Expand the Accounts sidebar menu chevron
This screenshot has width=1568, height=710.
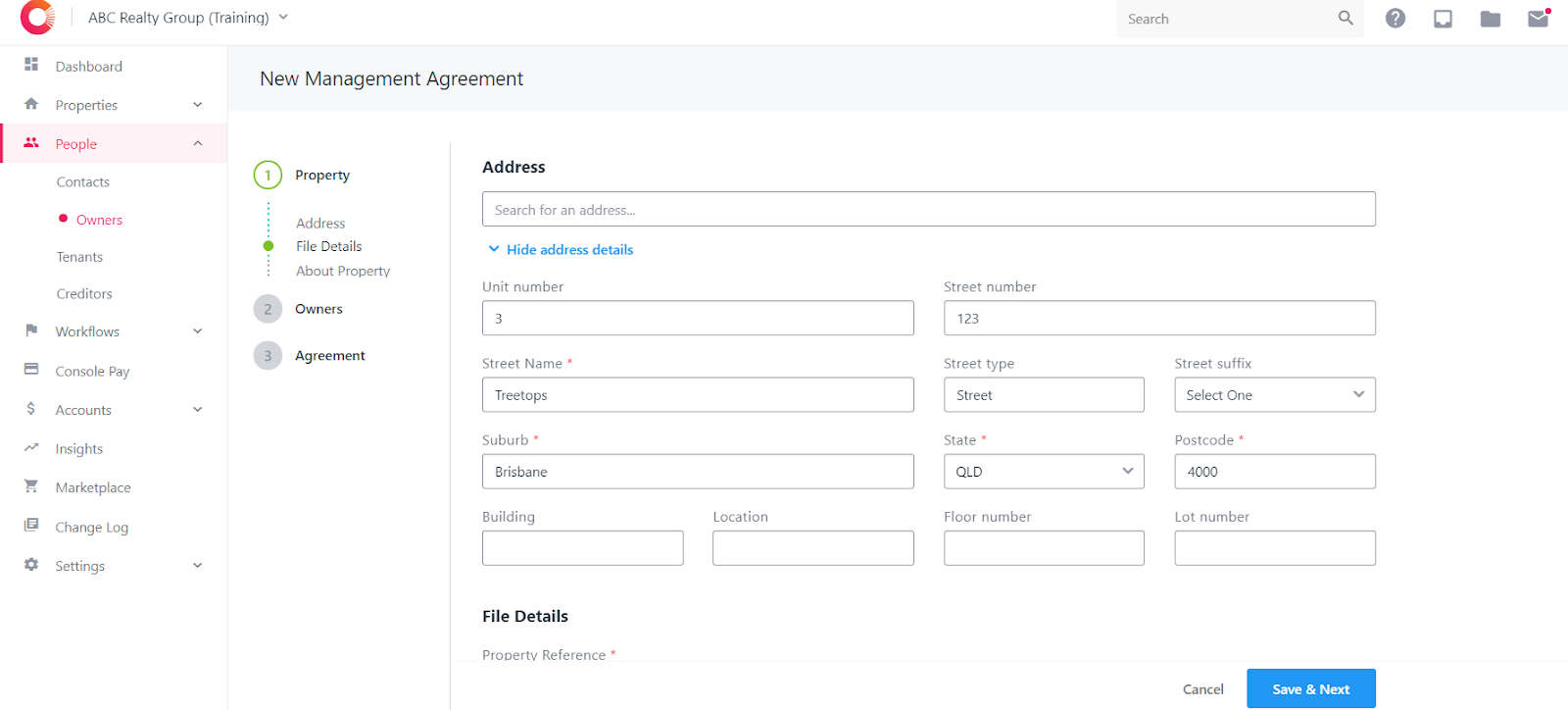198,410
